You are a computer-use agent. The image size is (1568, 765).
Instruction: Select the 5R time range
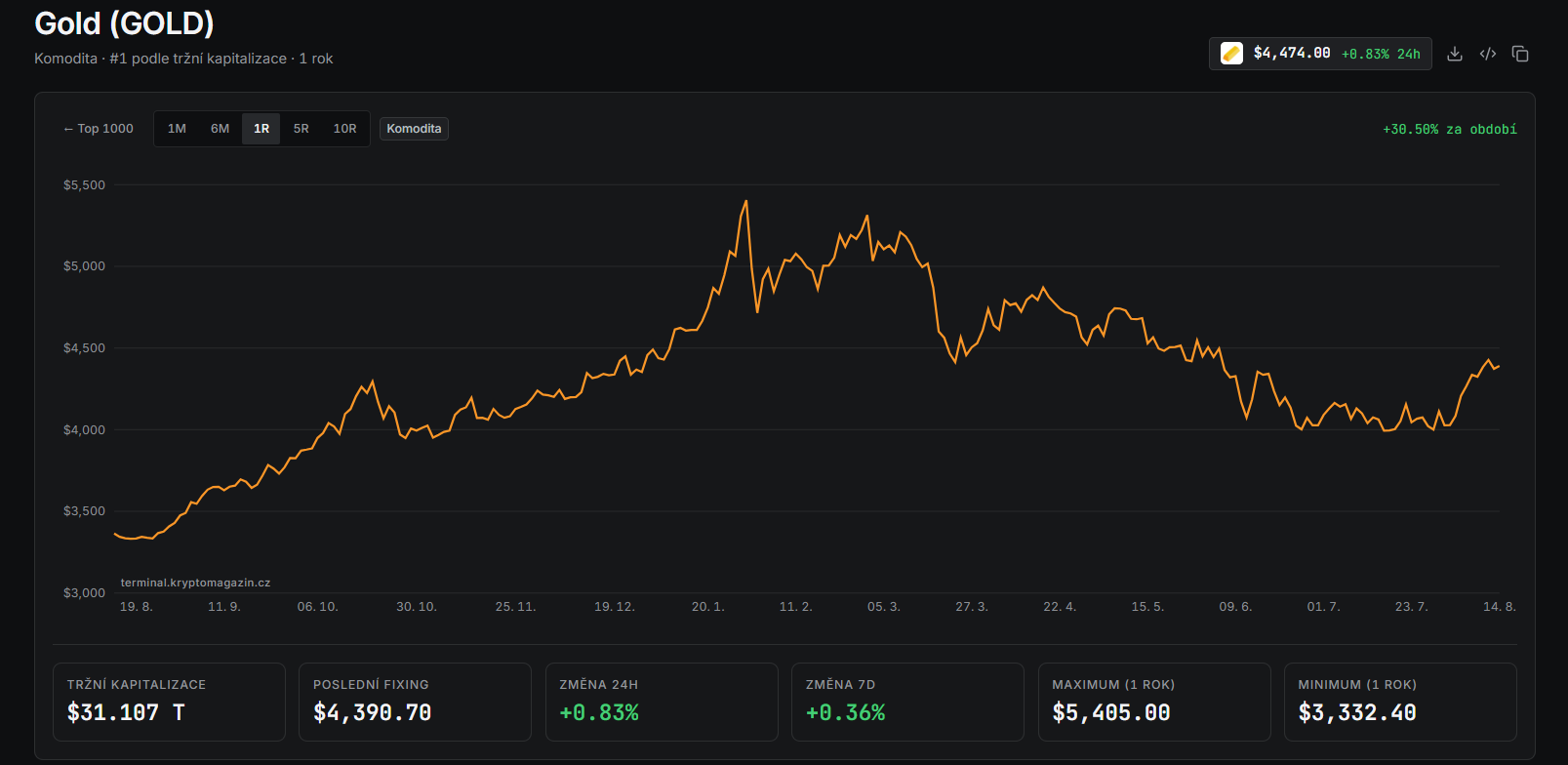coord(302,129)
